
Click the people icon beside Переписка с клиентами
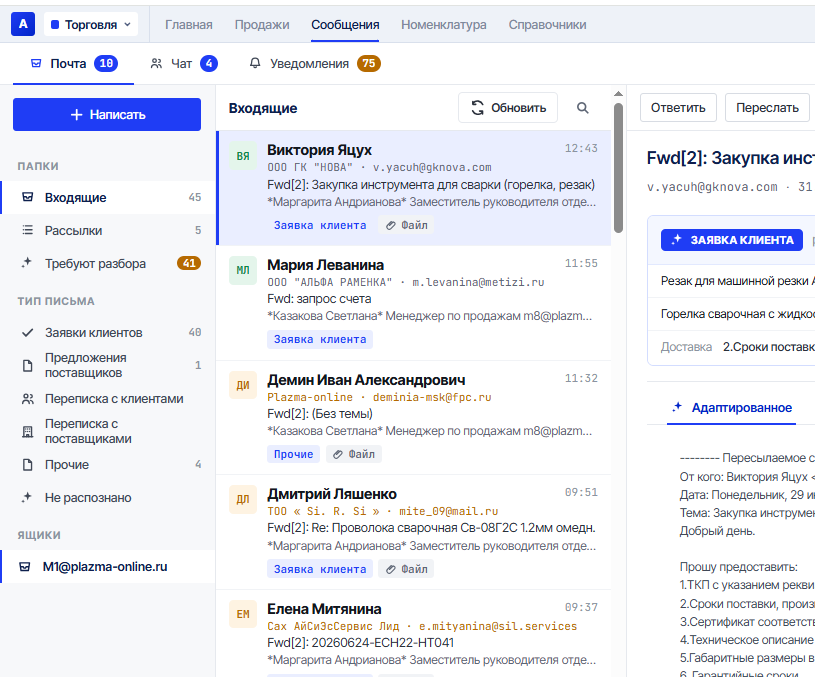point(28,399)
